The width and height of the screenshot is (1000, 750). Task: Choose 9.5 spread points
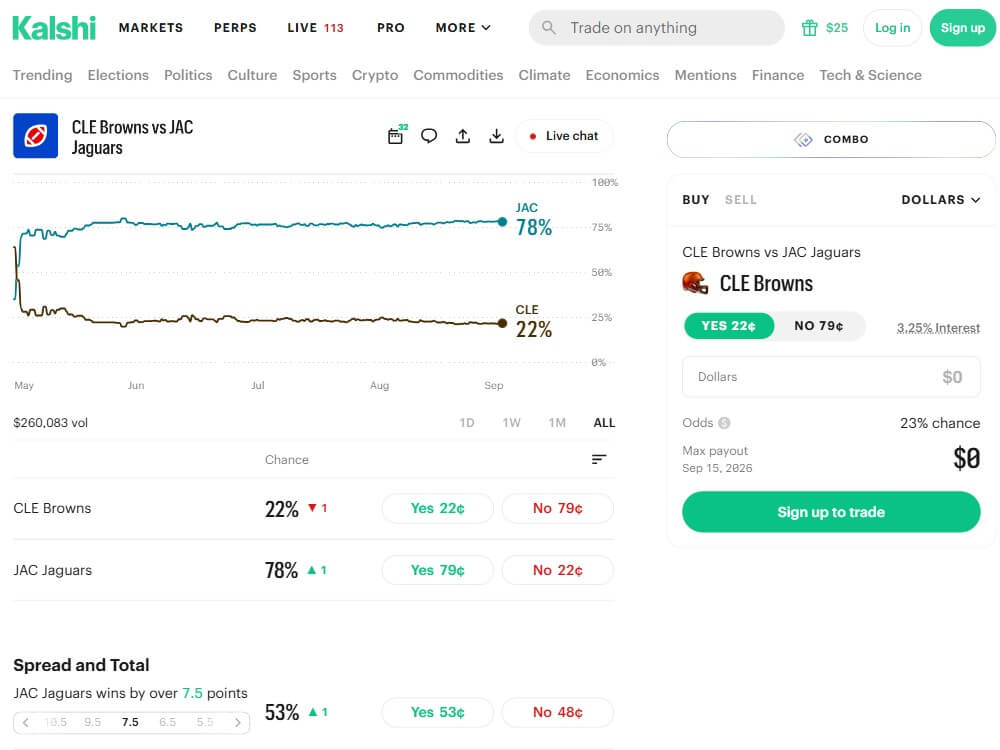[92, 722]
